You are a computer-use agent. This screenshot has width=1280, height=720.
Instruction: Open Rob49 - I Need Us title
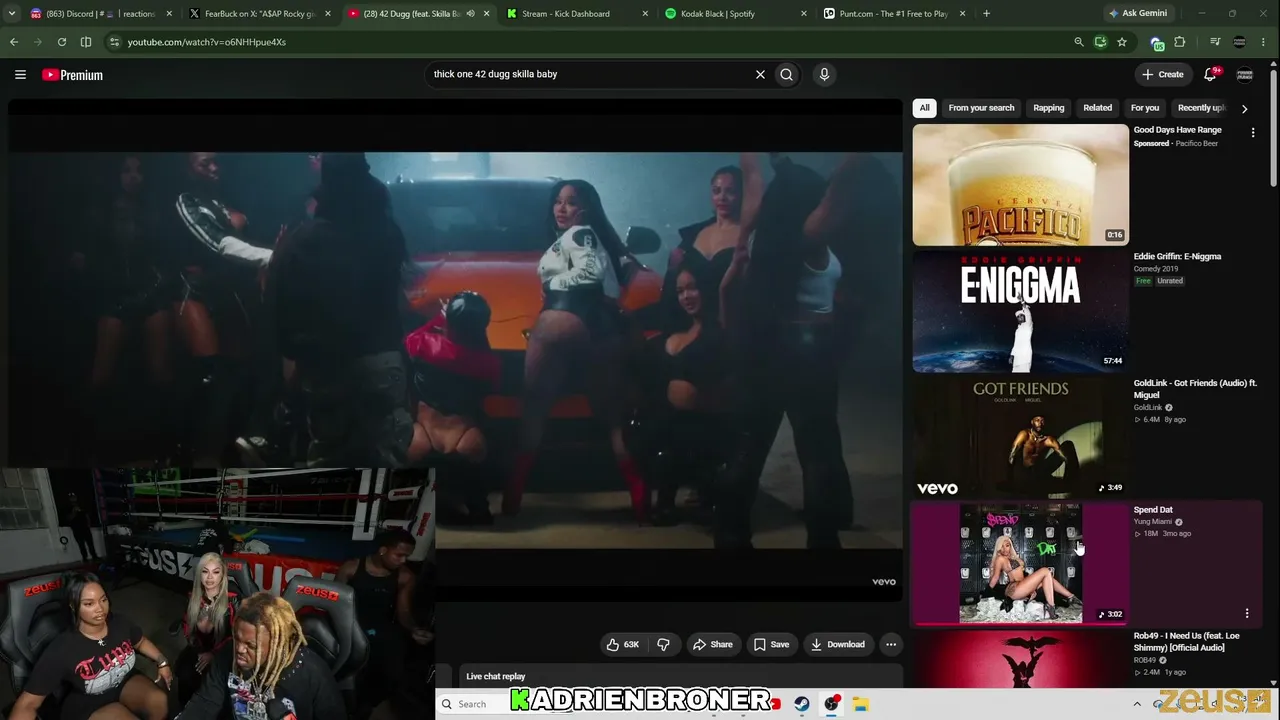pos(1187,642)
